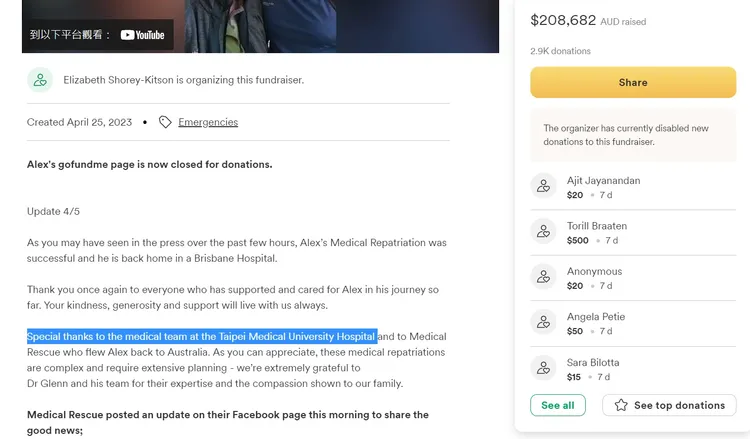
Task: Click the Anonymous donor avatar icon
Action: coord(543,277)
